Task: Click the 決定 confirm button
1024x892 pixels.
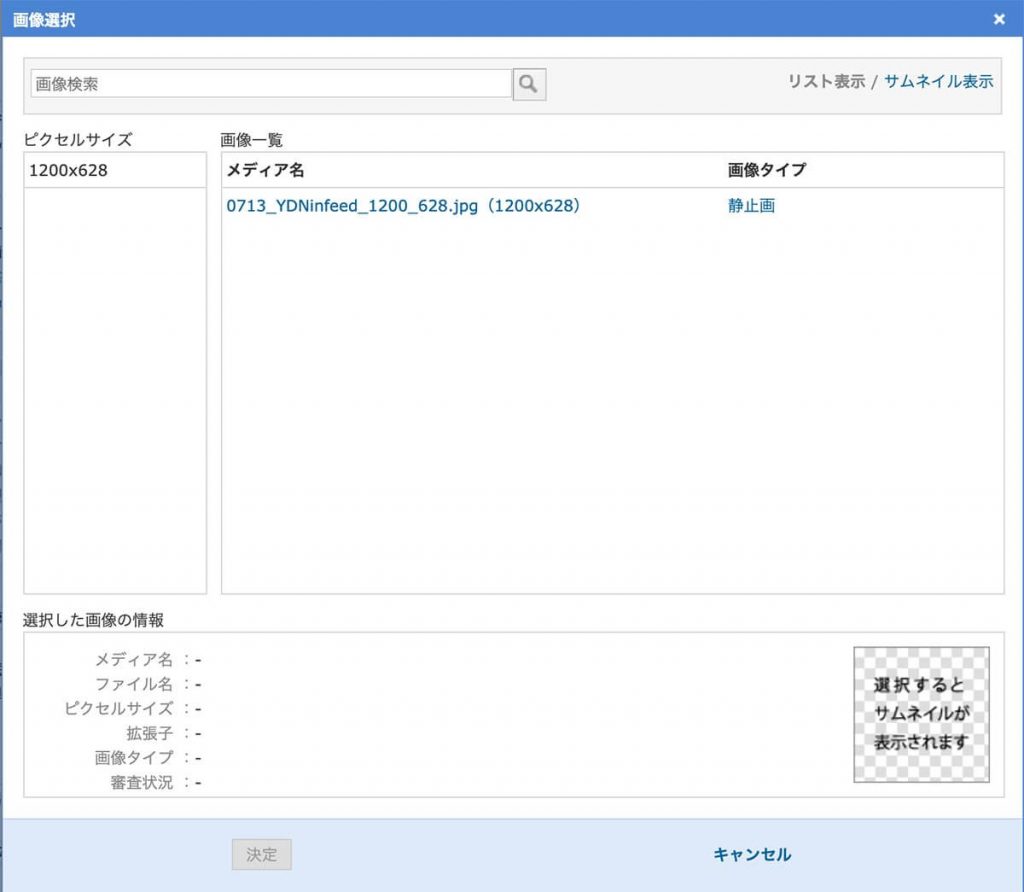Action: pyautogui.click(x=261, y=854)
